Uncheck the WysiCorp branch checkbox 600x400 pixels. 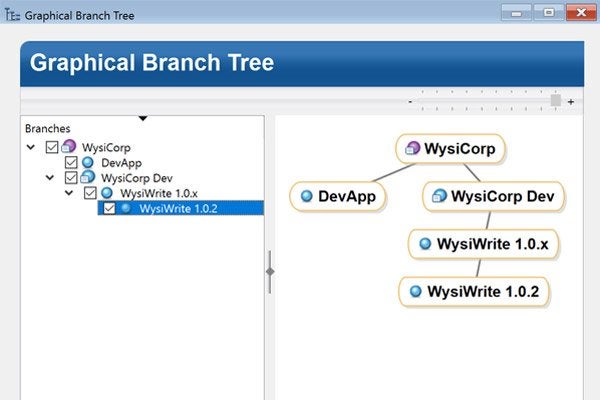(52, 147)
